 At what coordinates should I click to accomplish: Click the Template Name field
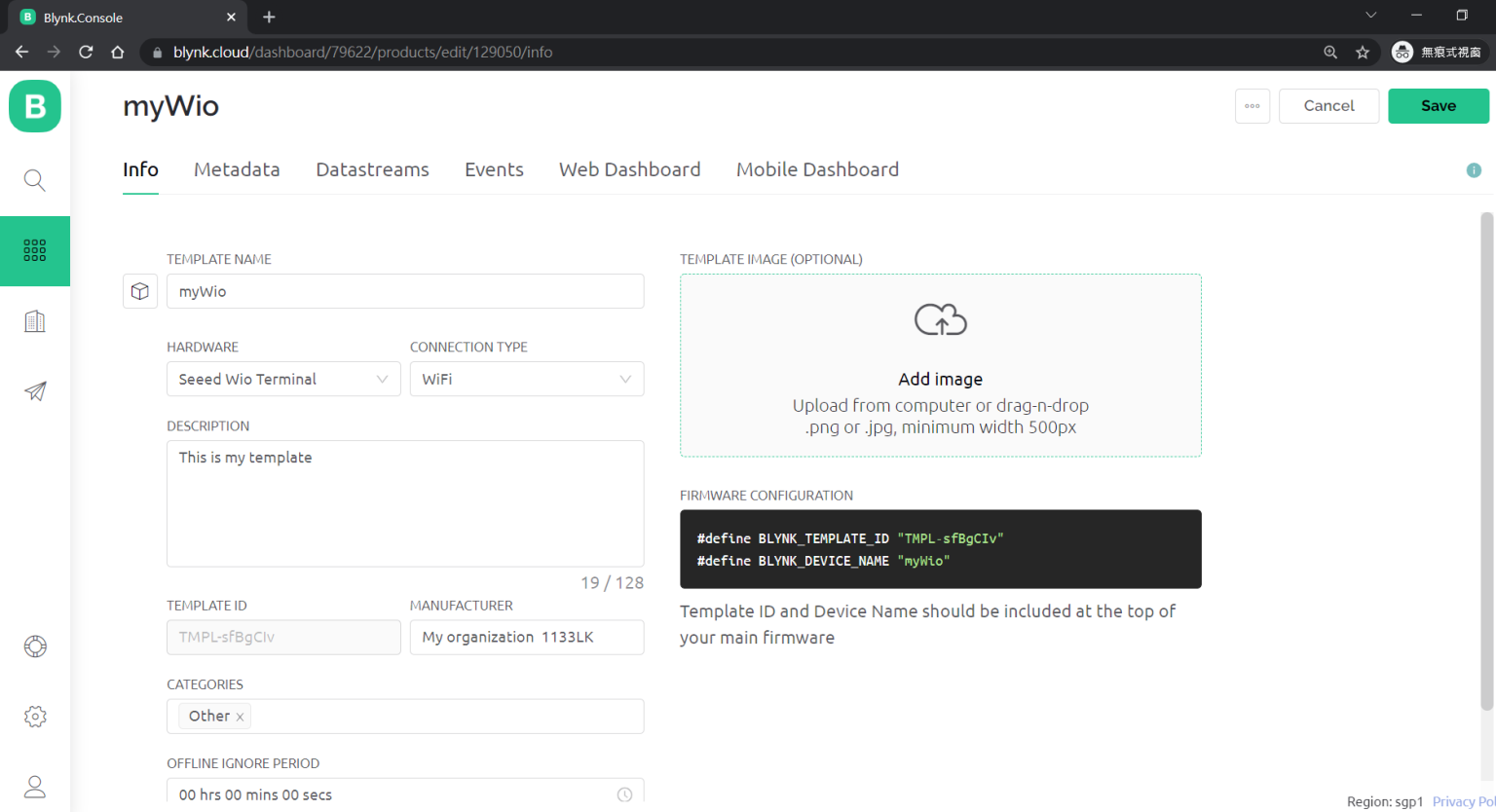pos(405,291)
